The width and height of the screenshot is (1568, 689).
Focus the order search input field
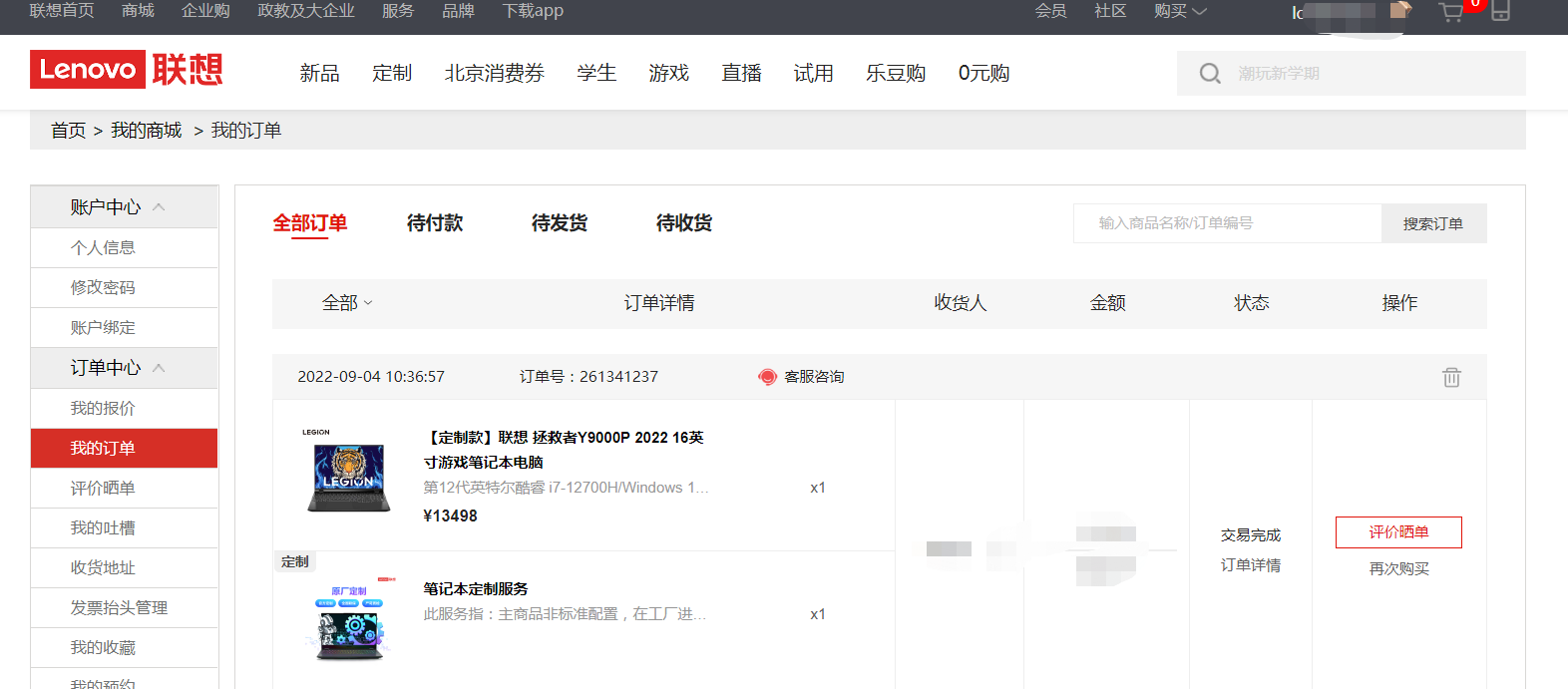tap(1227, 223)
